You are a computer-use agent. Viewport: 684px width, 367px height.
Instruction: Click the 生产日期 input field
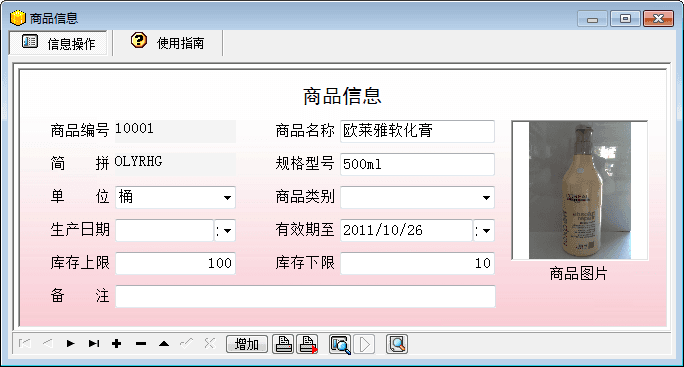164,230
